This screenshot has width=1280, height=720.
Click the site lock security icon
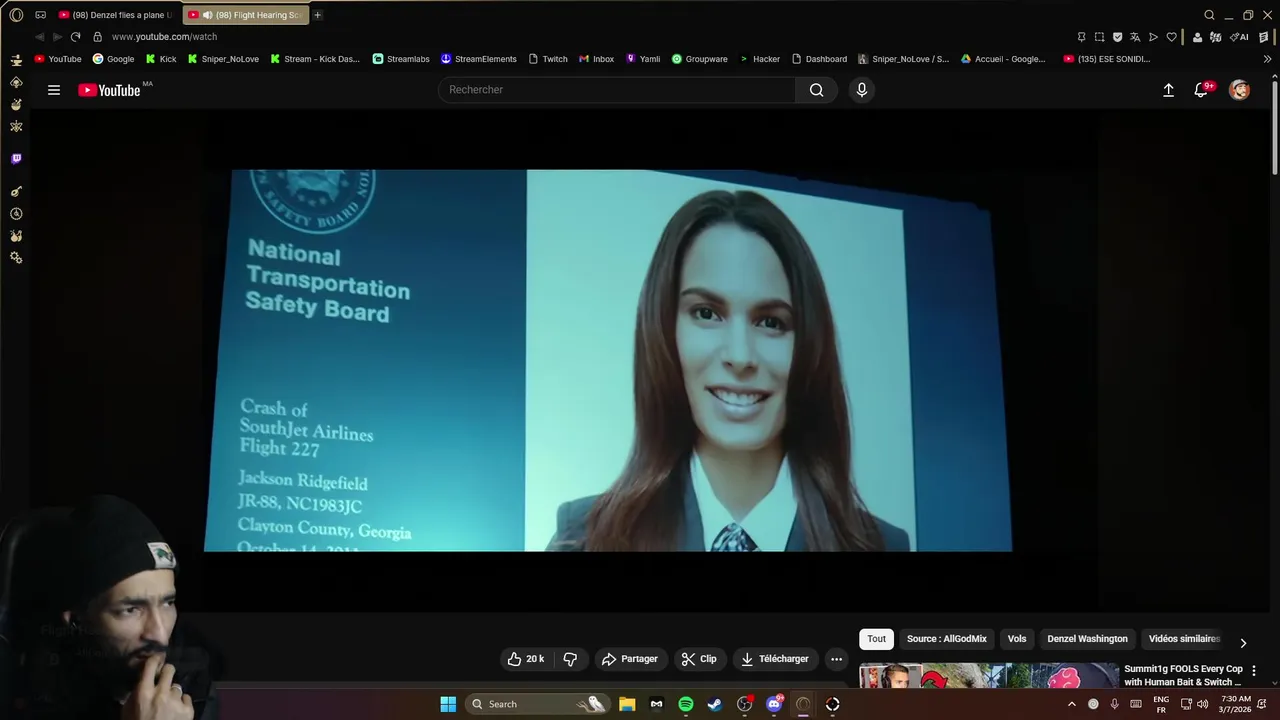(x=97, y=37)
